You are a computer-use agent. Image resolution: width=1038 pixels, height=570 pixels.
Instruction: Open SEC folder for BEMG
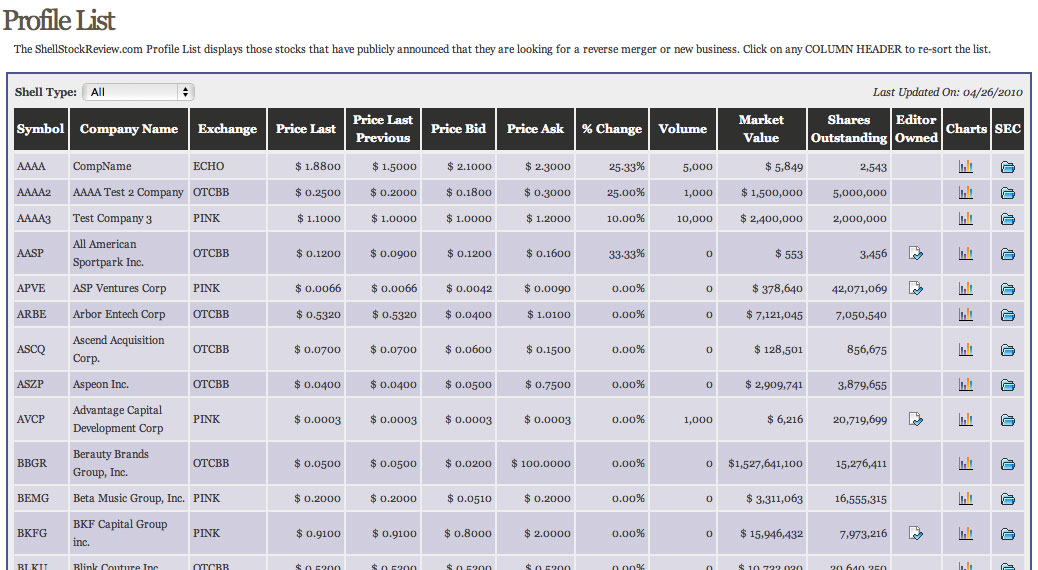1008,499
